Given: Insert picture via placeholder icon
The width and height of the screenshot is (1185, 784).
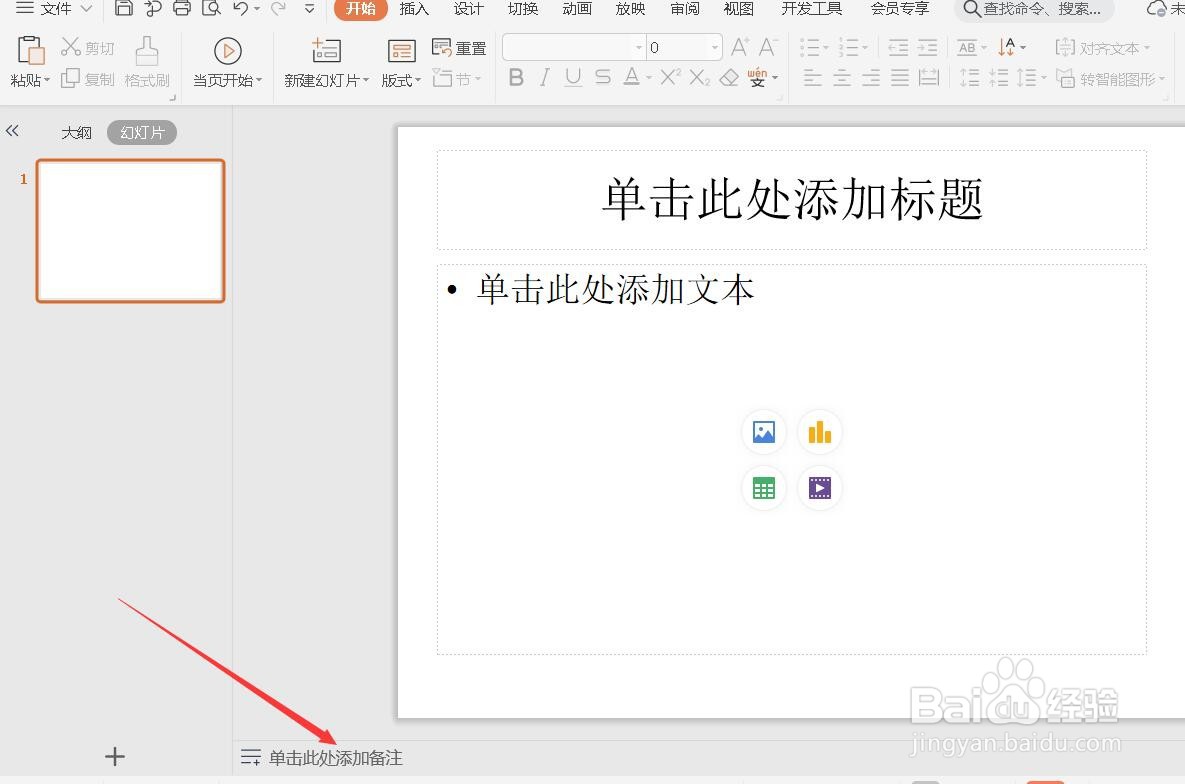Looking at the screenshot, I should tap(764, 432).
